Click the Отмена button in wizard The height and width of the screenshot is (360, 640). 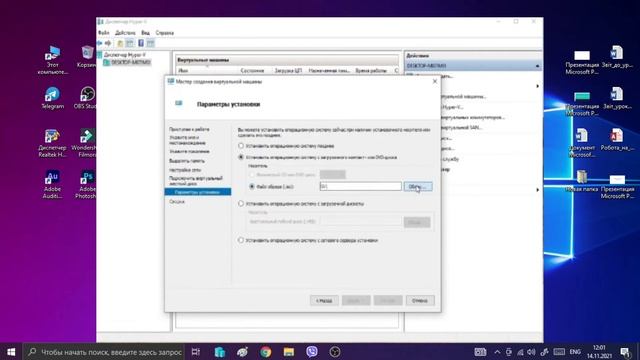pyautogui.click(x=420, y=300)
